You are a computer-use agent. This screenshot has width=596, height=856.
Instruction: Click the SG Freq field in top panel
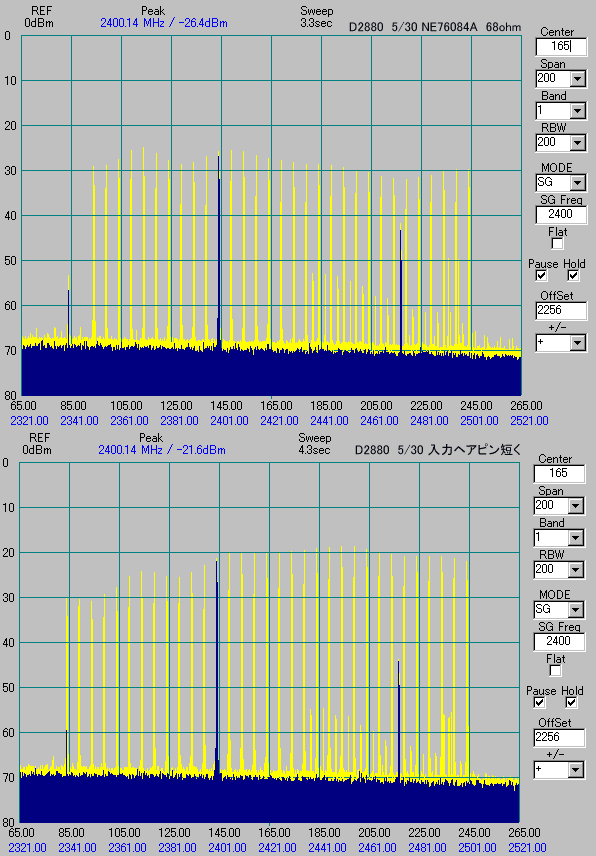click(x=561, y=214)
